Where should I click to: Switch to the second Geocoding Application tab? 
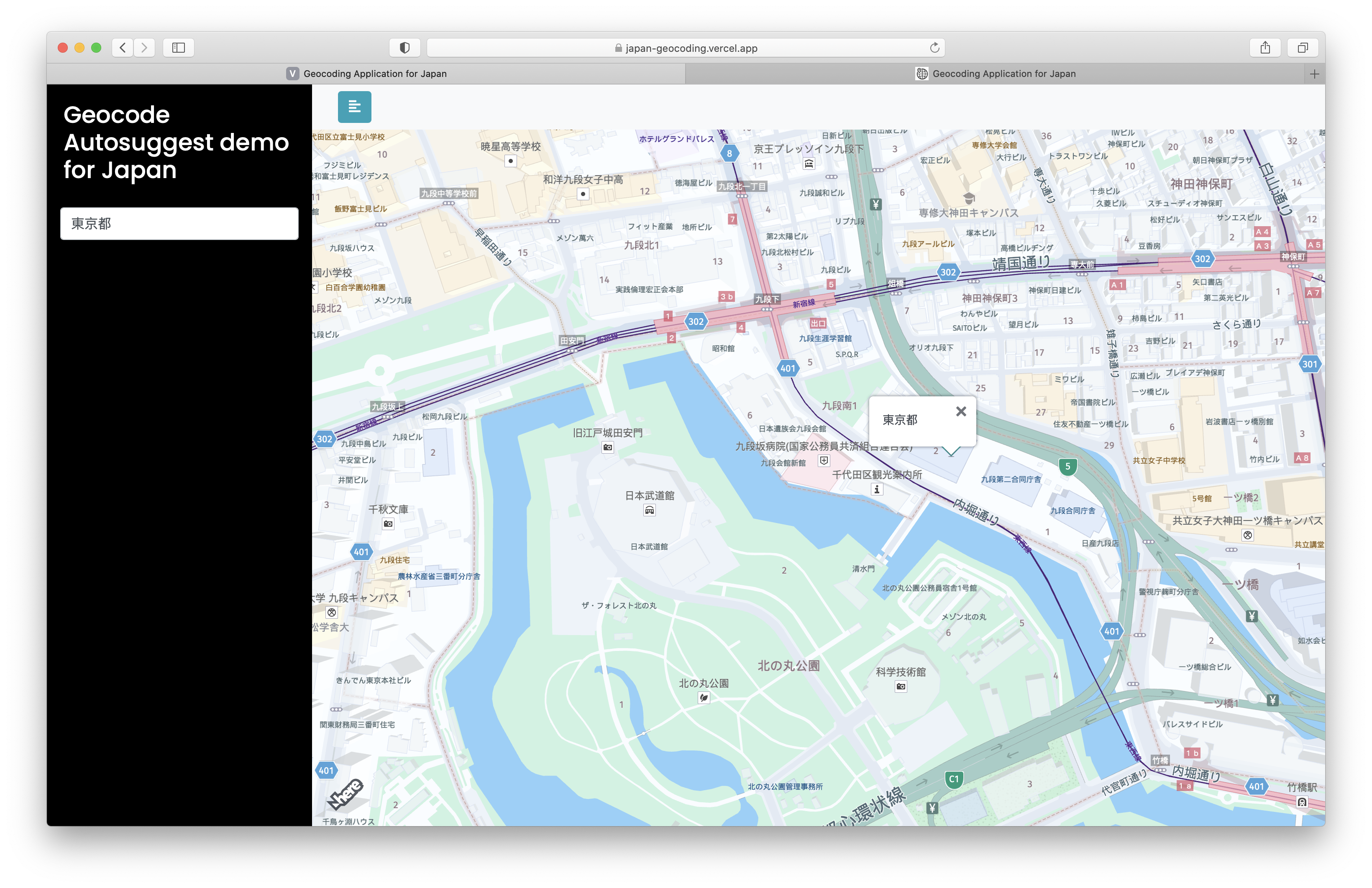coord(996,74)
